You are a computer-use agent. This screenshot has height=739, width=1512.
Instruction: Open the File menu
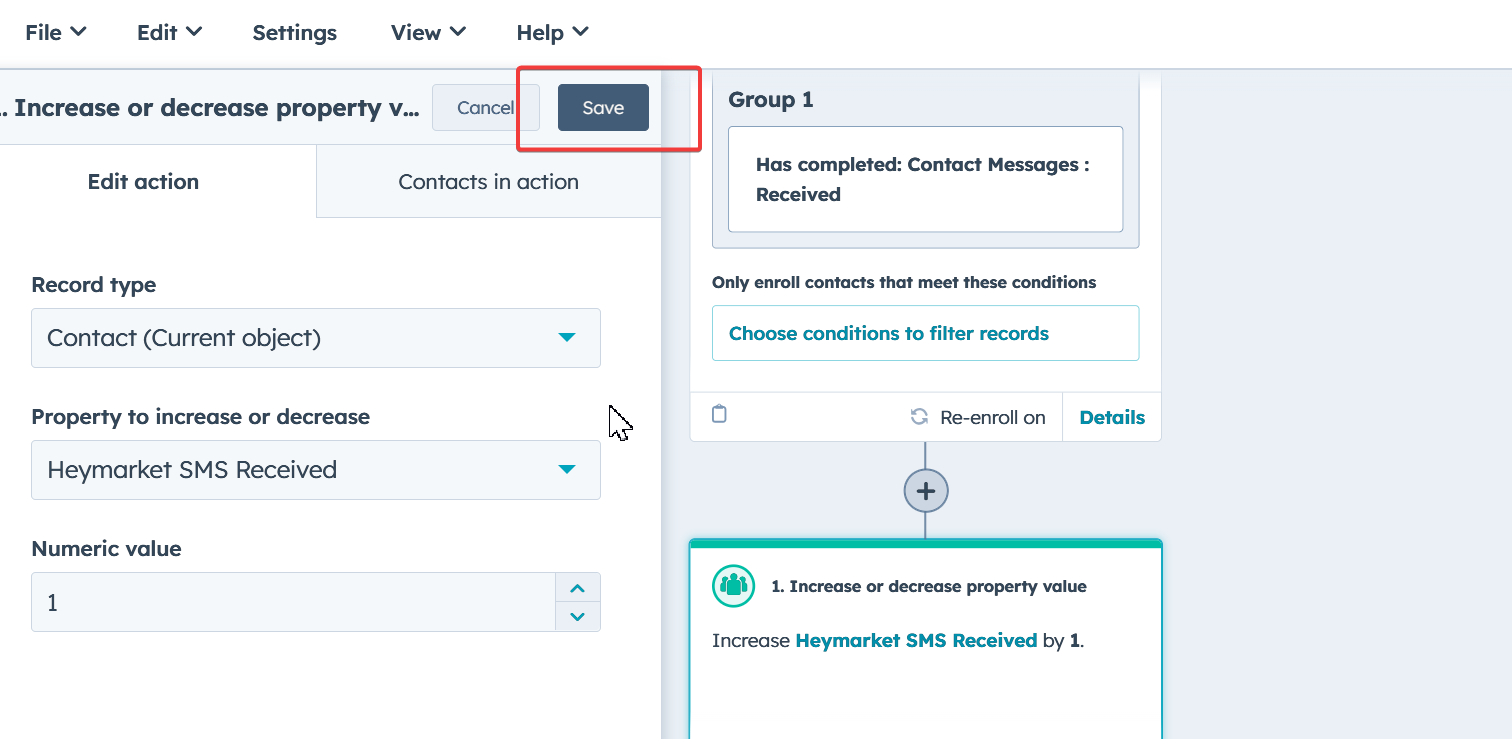point(55,32)
